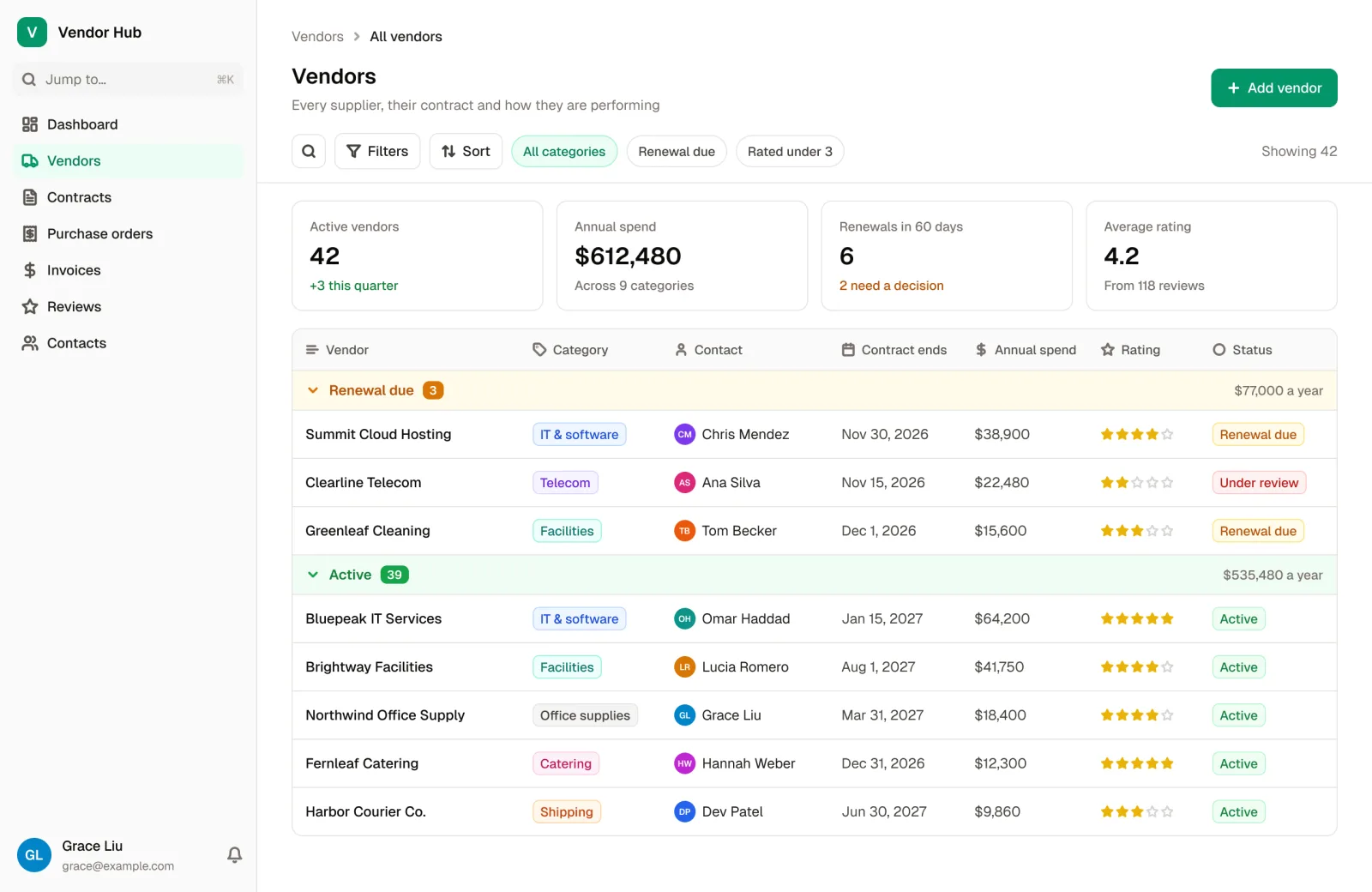Open Dashboard in the sidebar
The width and height of the screenshot is (1372, 892).
click(x=129, y=124)
